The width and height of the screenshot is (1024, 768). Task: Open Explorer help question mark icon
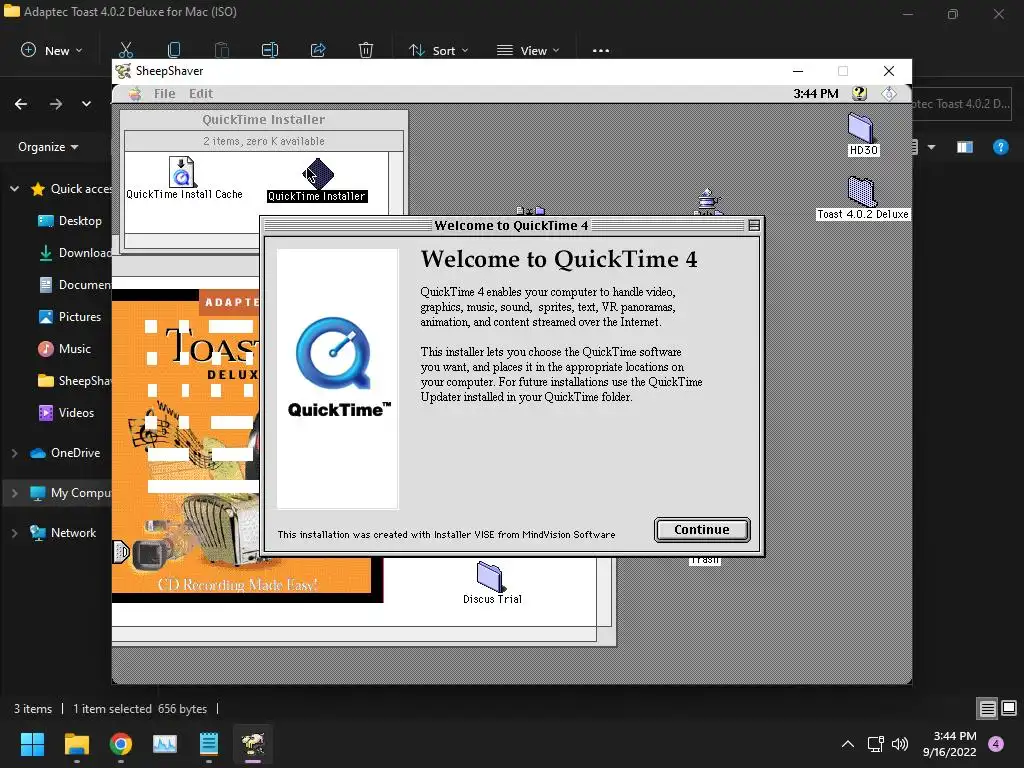click(1000, 148)
